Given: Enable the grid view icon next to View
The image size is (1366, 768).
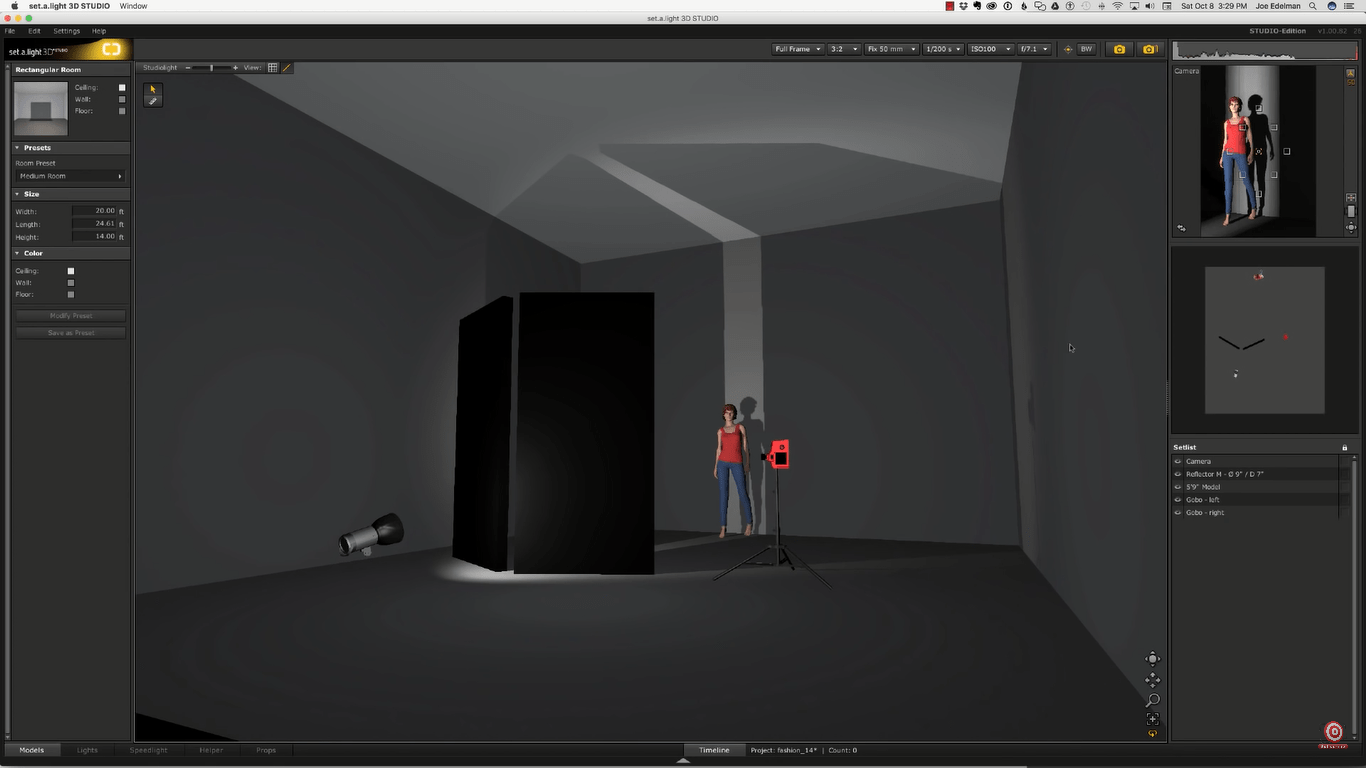Looking at the screenshot, I should (273, 68).
